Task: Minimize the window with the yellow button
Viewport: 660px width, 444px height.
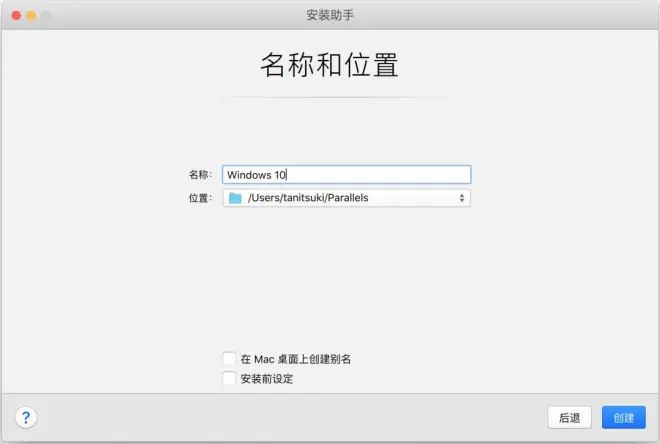Action: tap(31, 16)
